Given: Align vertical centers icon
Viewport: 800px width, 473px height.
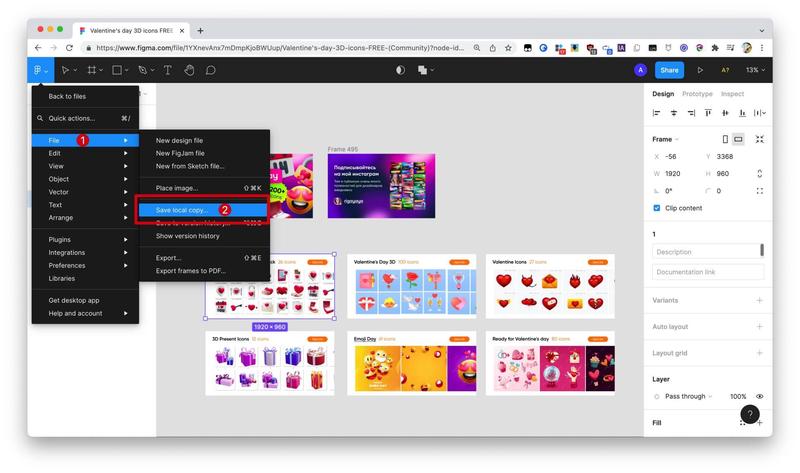Looking at the screenshot, I should click(725, 113).
